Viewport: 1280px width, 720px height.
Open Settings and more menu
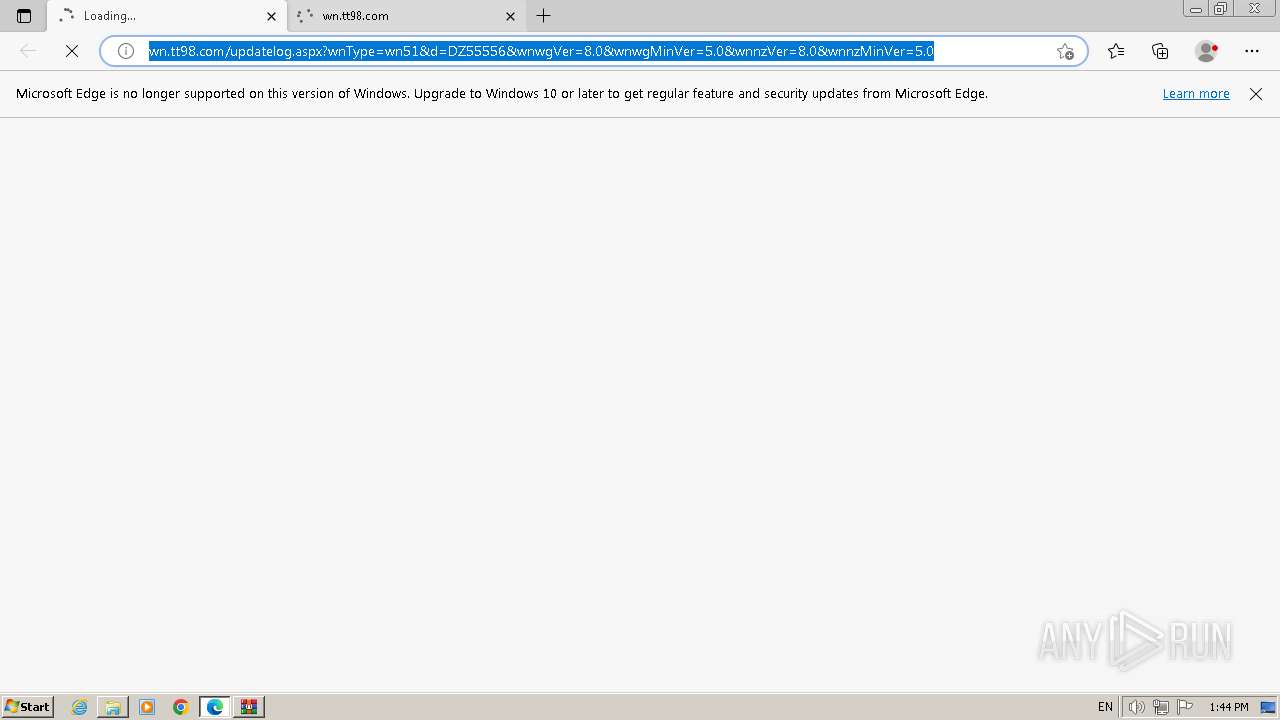[x=1252, y=51]
